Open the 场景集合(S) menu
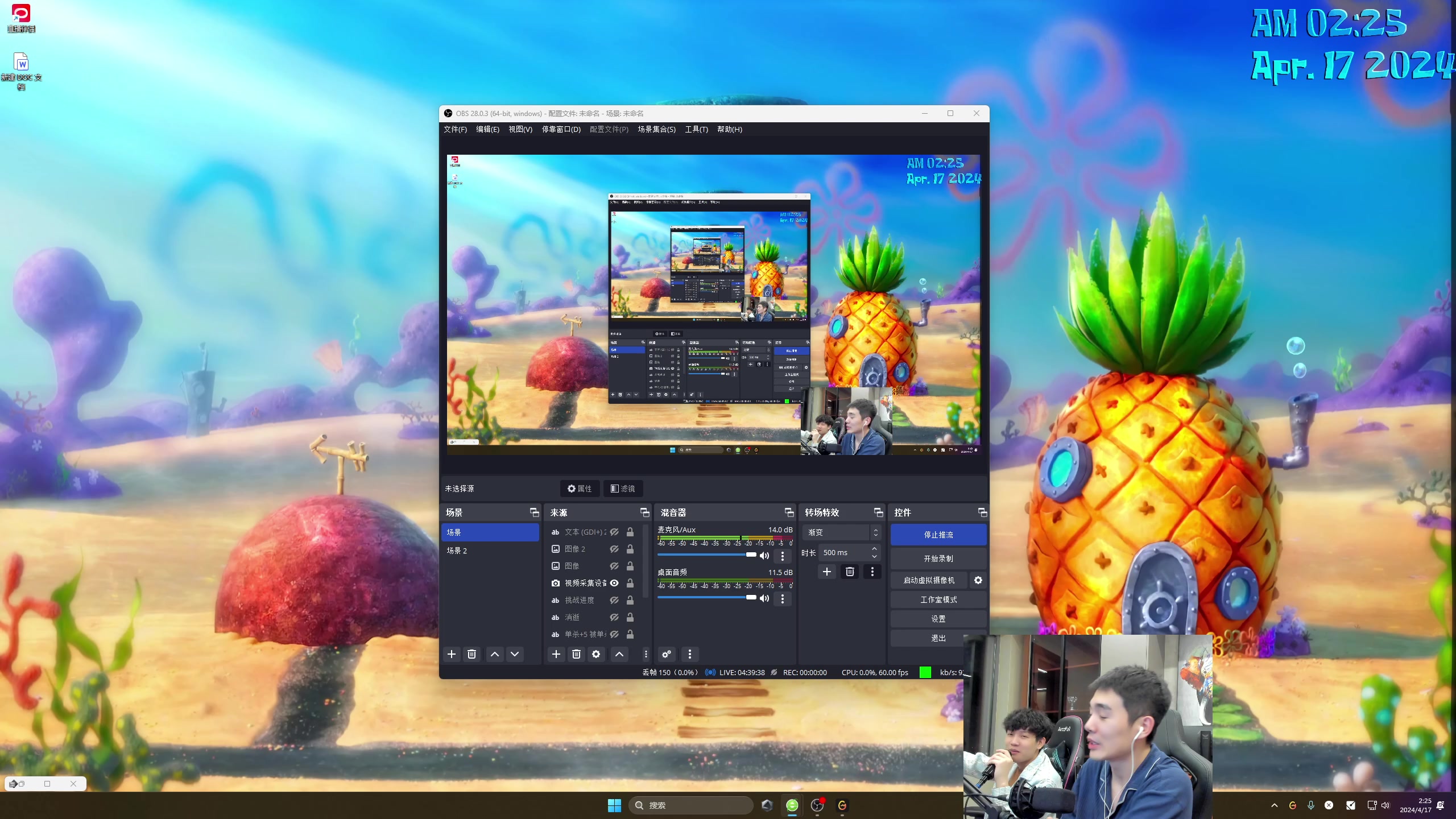This screenshot has width=1456, height=819. coord(656,129)
